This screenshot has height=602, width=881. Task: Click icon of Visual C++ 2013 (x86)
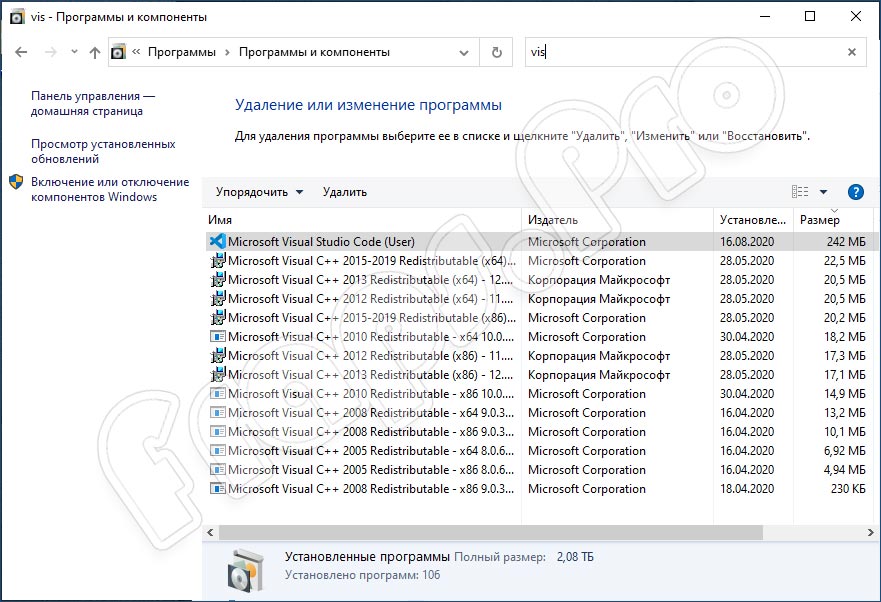point(217,374)
